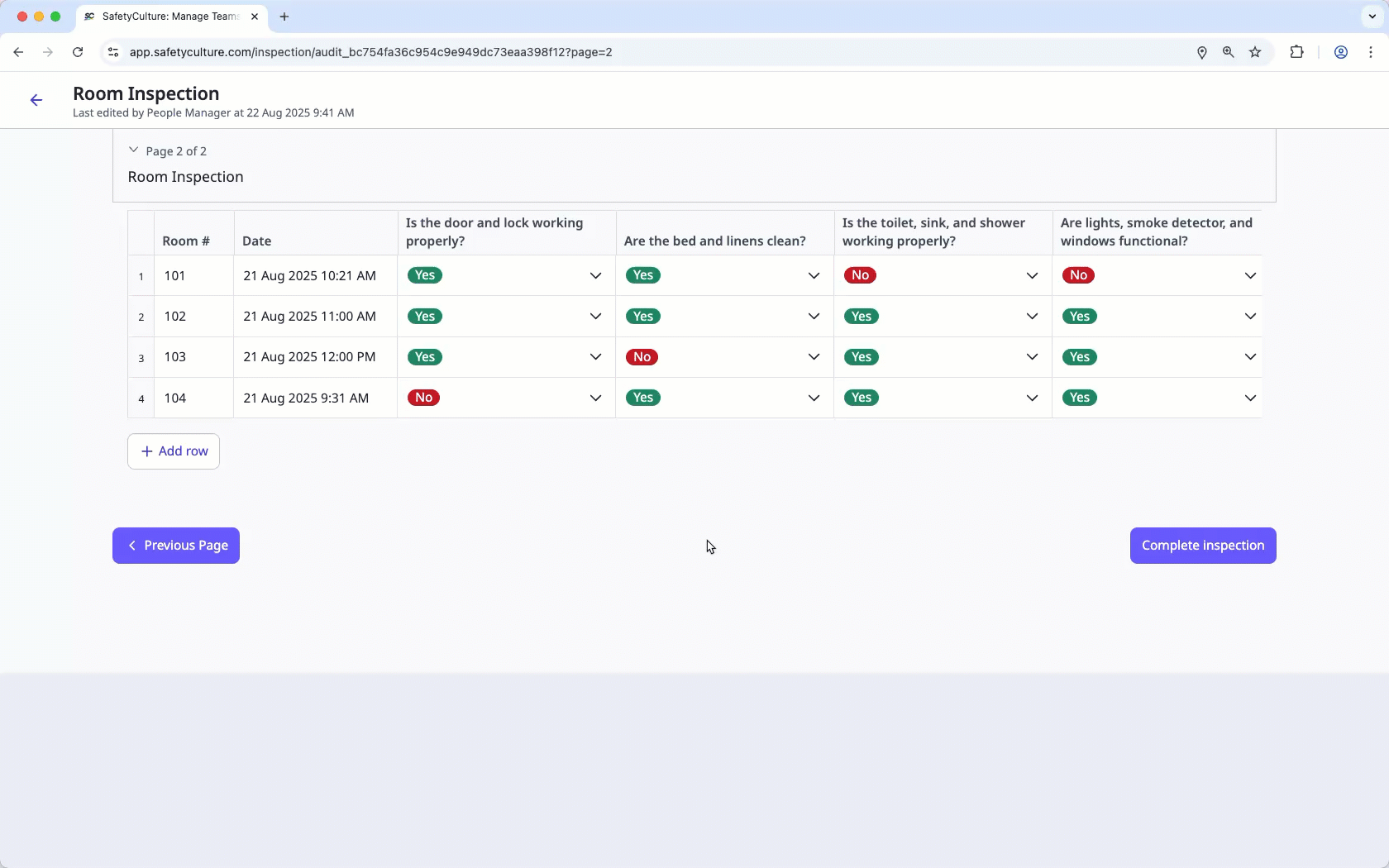Open site information icon in address bar
Viewport: 1389px width, 868px height.
(x=113, y=52)
